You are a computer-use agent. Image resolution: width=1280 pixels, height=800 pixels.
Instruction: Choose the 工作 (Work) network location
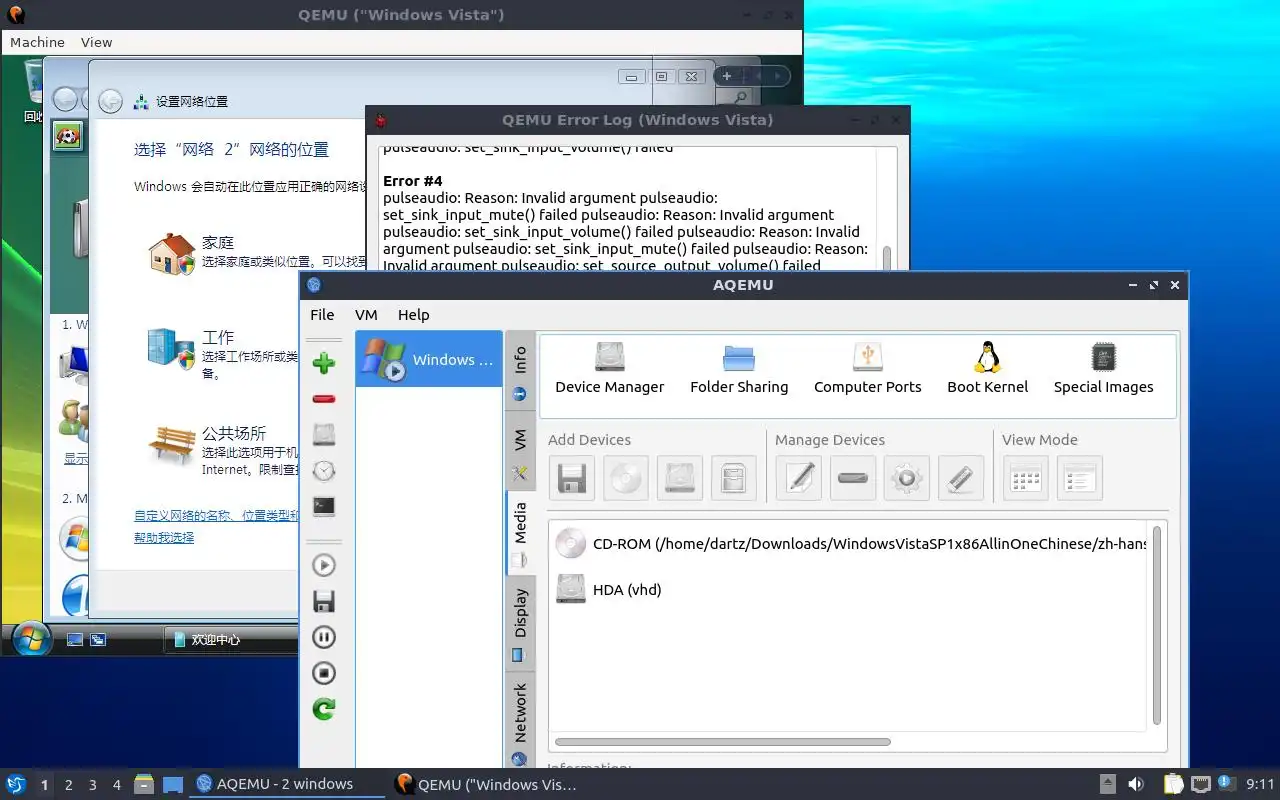tap(222, 354)
